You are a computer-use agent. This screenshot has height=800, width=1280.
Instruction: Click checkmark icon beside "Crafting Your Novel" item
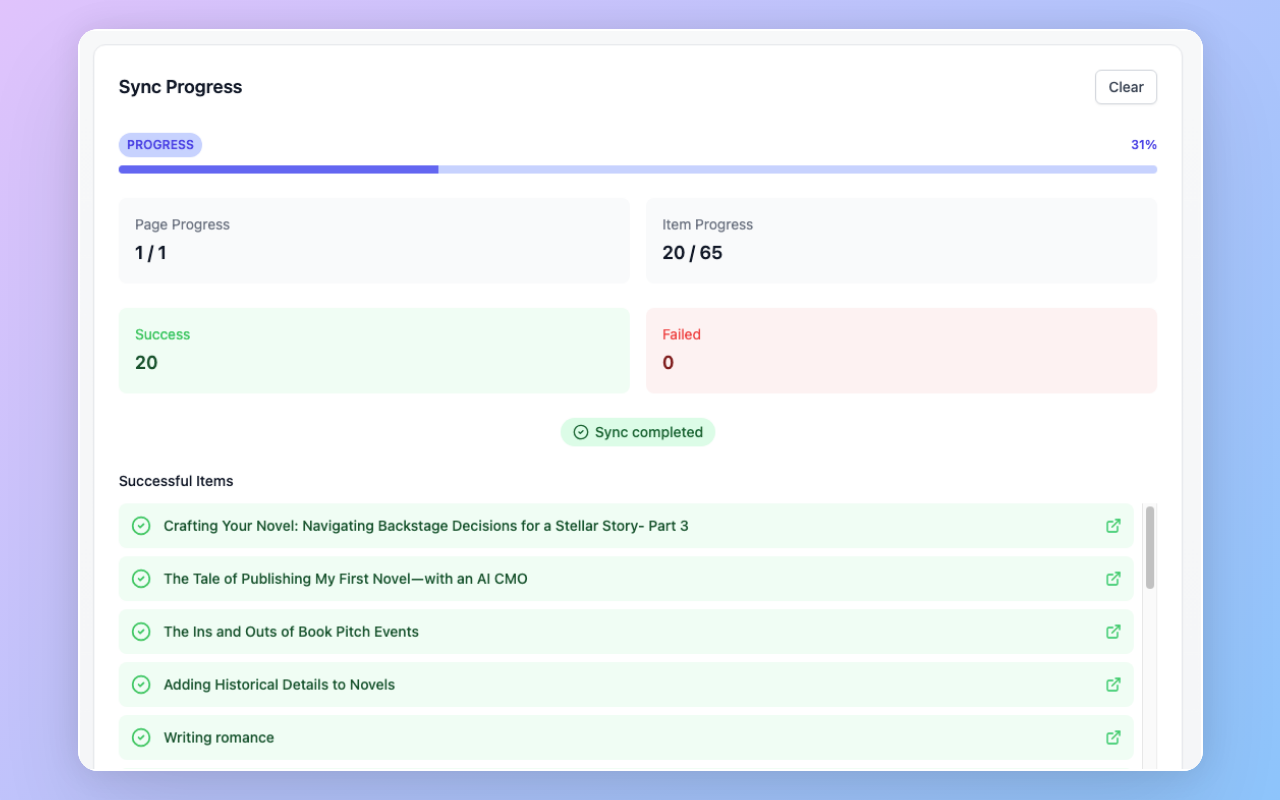(140, 525)
